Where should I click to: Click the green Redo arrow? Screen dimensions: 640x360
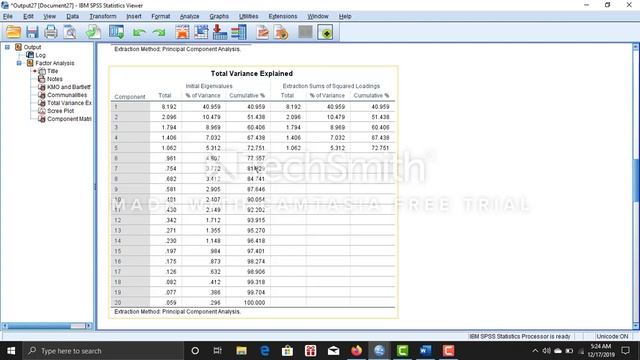159,32
